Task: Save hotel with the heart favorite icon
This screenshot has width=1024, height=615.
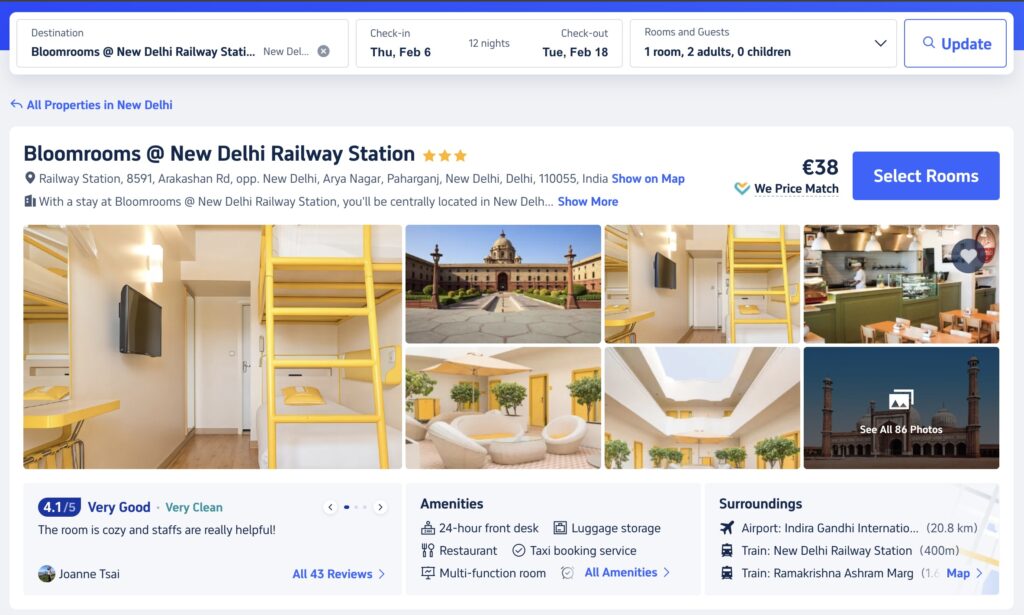Action: (x=968, y=256)
